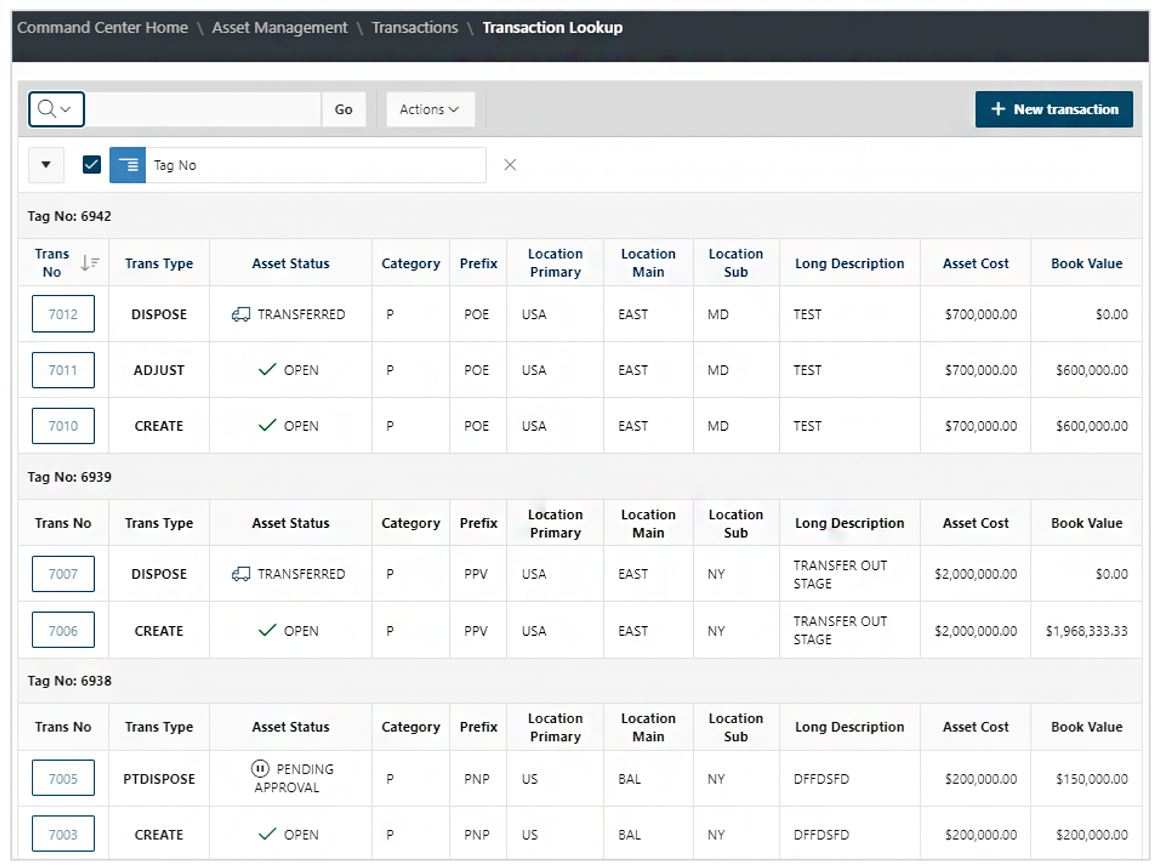
Task: Click the Trans No sort descending icon
Action: point(89,263)
